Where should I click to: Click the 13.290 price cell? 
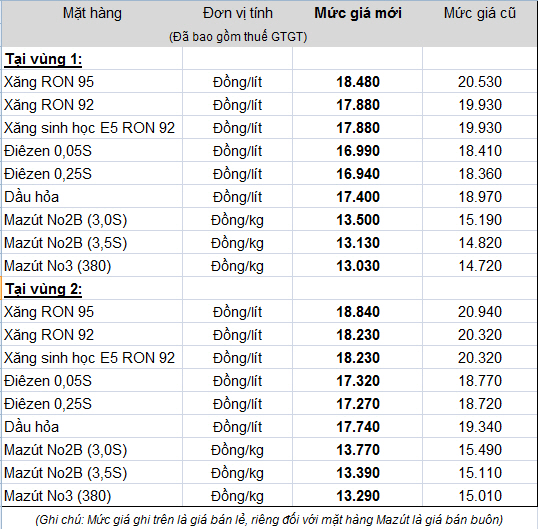pyautogui.click(x=358, y=496)
